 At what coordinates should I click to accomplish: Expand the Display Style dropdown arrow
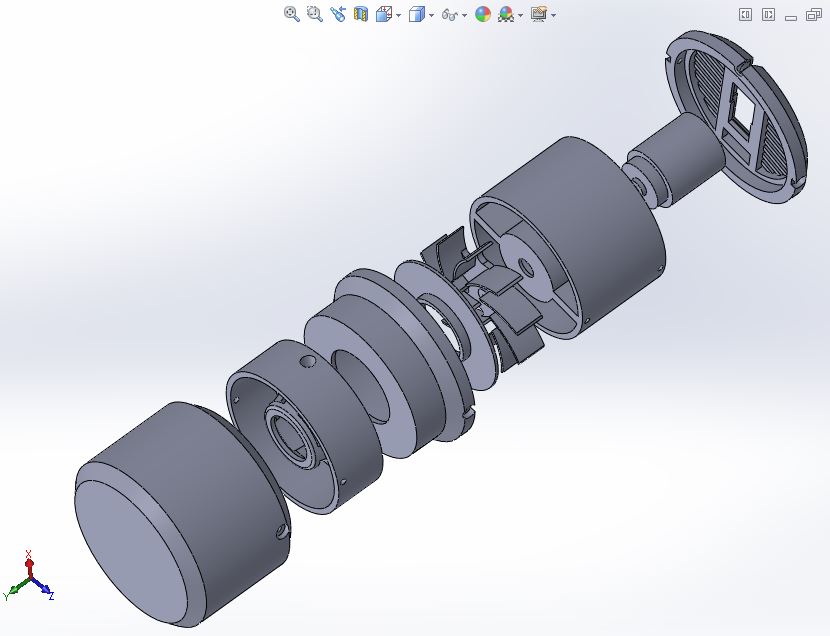click(x=431, y=15)
